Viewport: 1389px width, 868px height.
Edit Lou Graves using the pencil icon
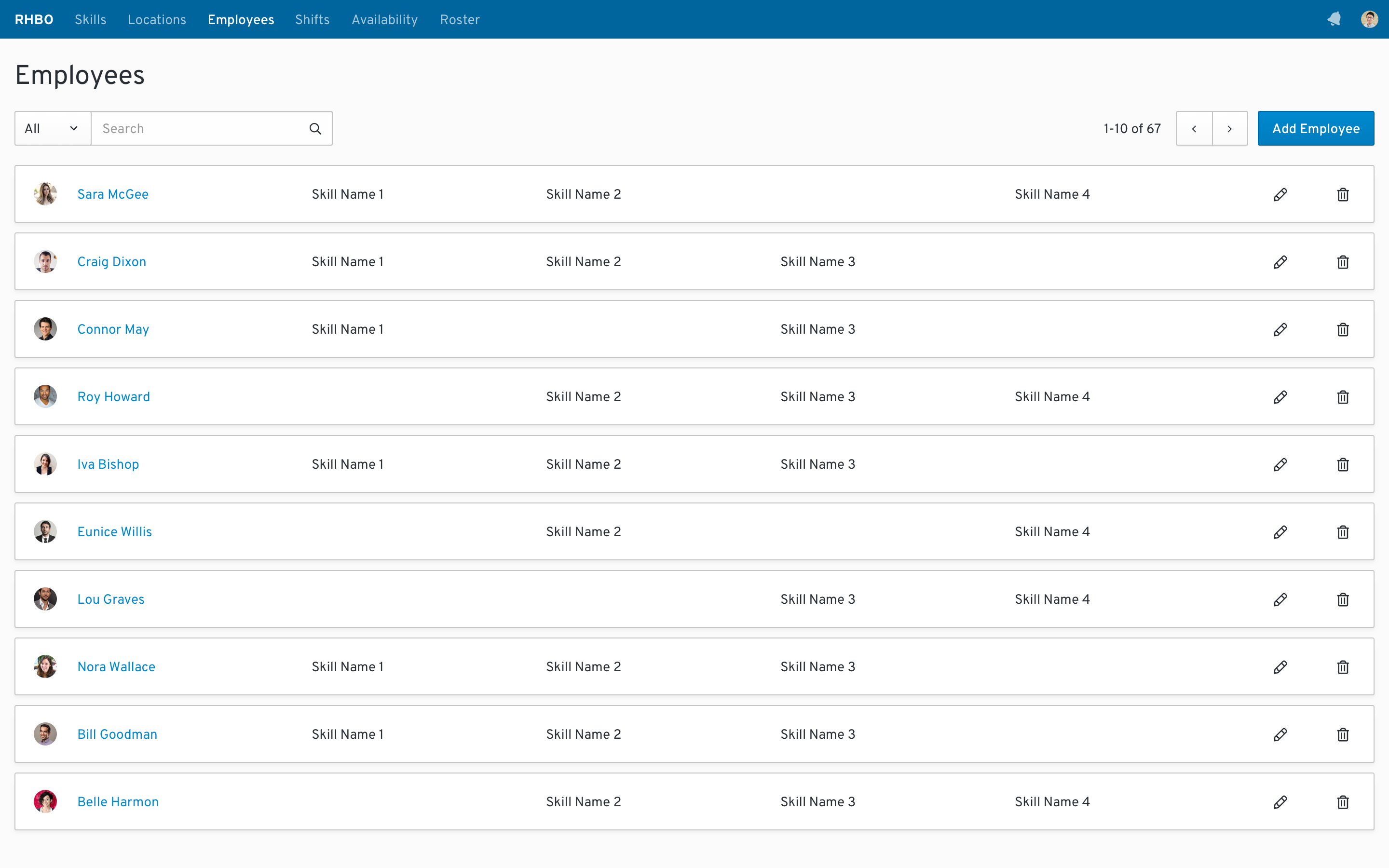(1280, 599)
